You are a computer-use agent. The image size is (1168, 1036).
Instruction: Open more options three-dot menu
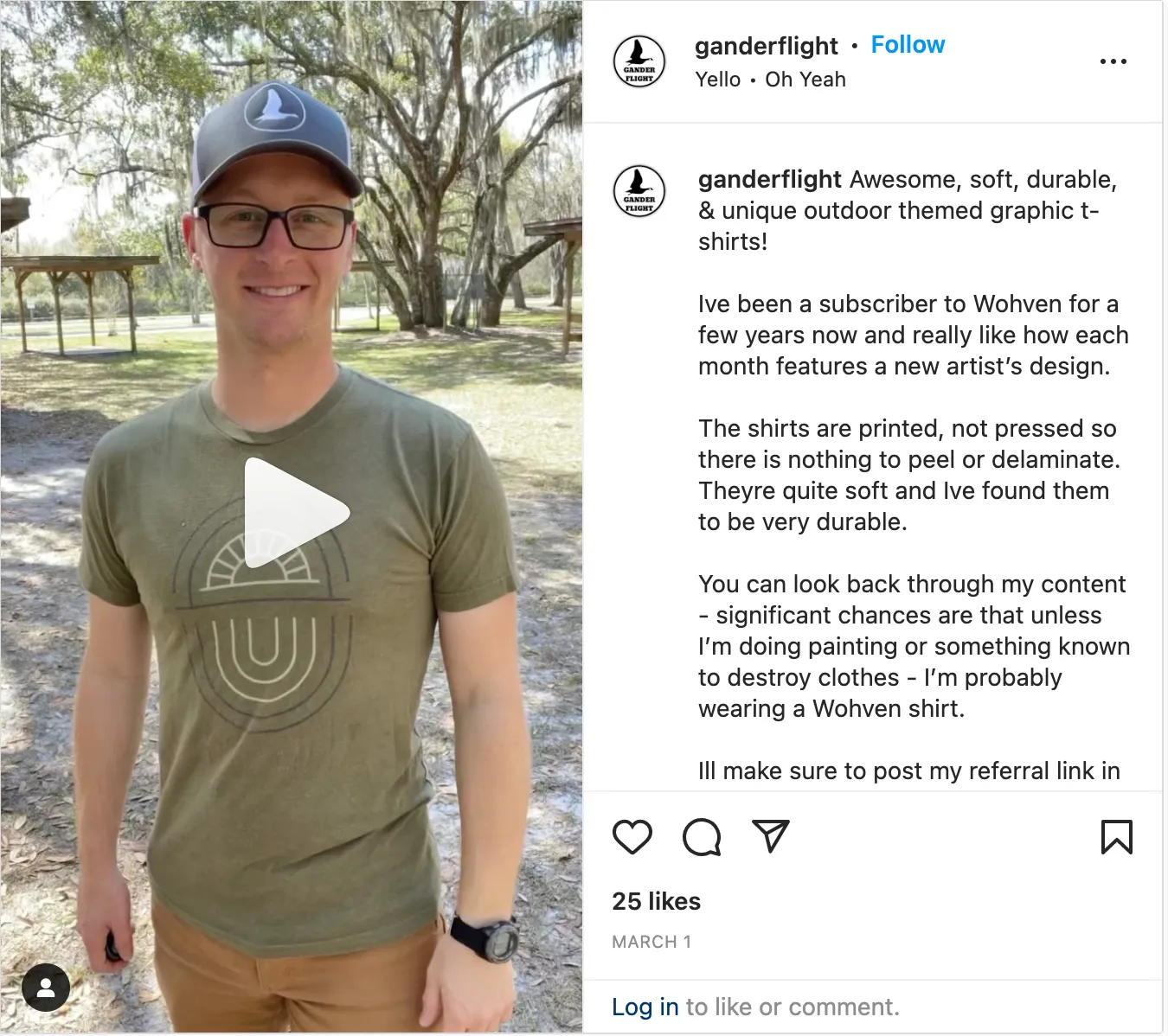1113,61
